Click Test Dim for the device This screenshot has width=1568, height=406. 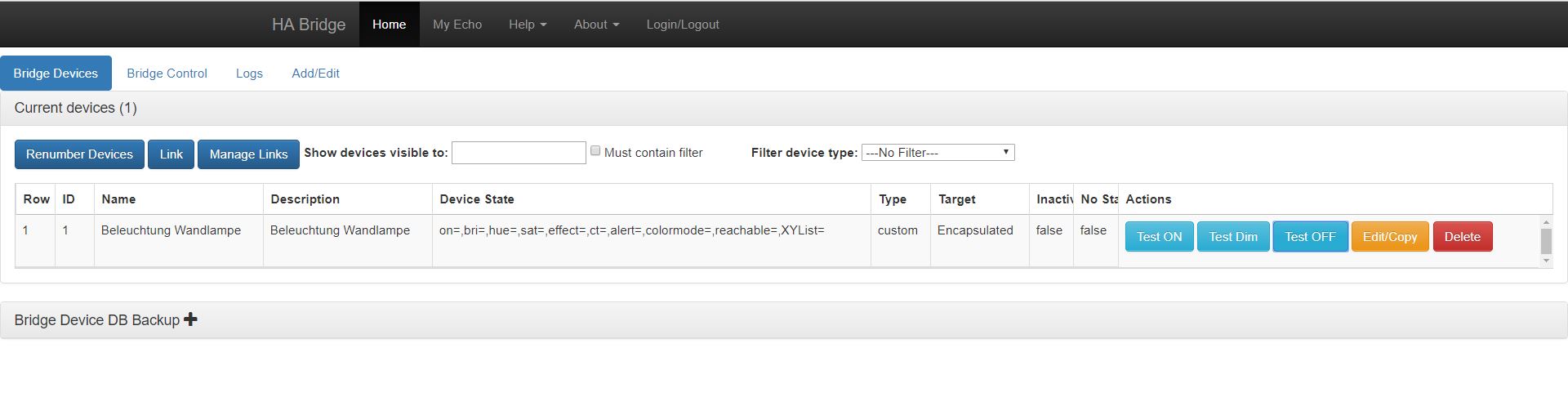(x=1232, y=237)
